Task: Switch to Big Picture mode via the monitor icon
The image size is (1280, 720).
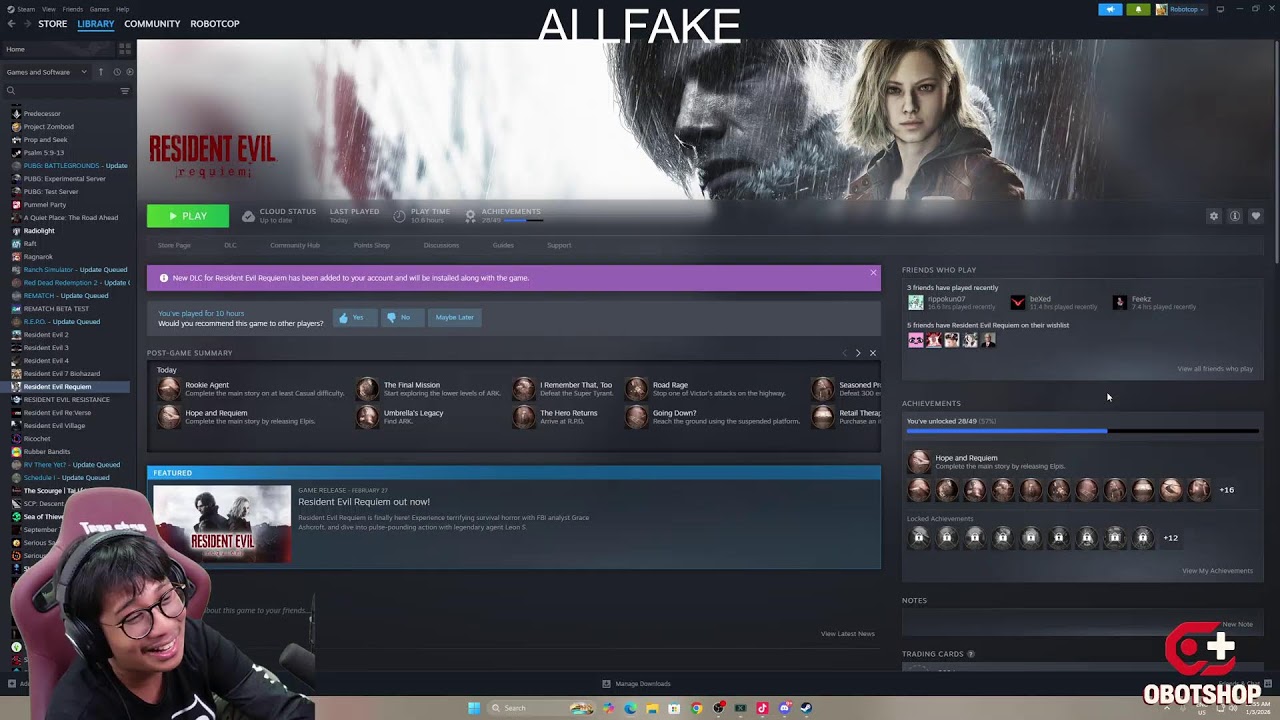Action: (x=1220, y=9)
